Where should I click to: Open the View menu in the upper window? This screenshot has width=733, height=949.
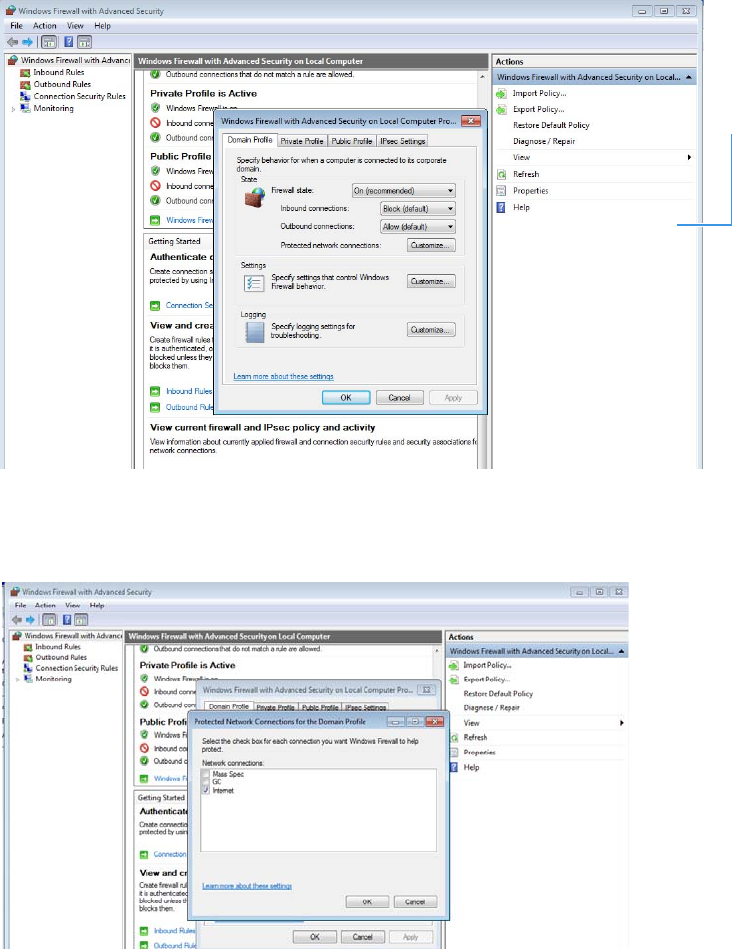[75, 26]
